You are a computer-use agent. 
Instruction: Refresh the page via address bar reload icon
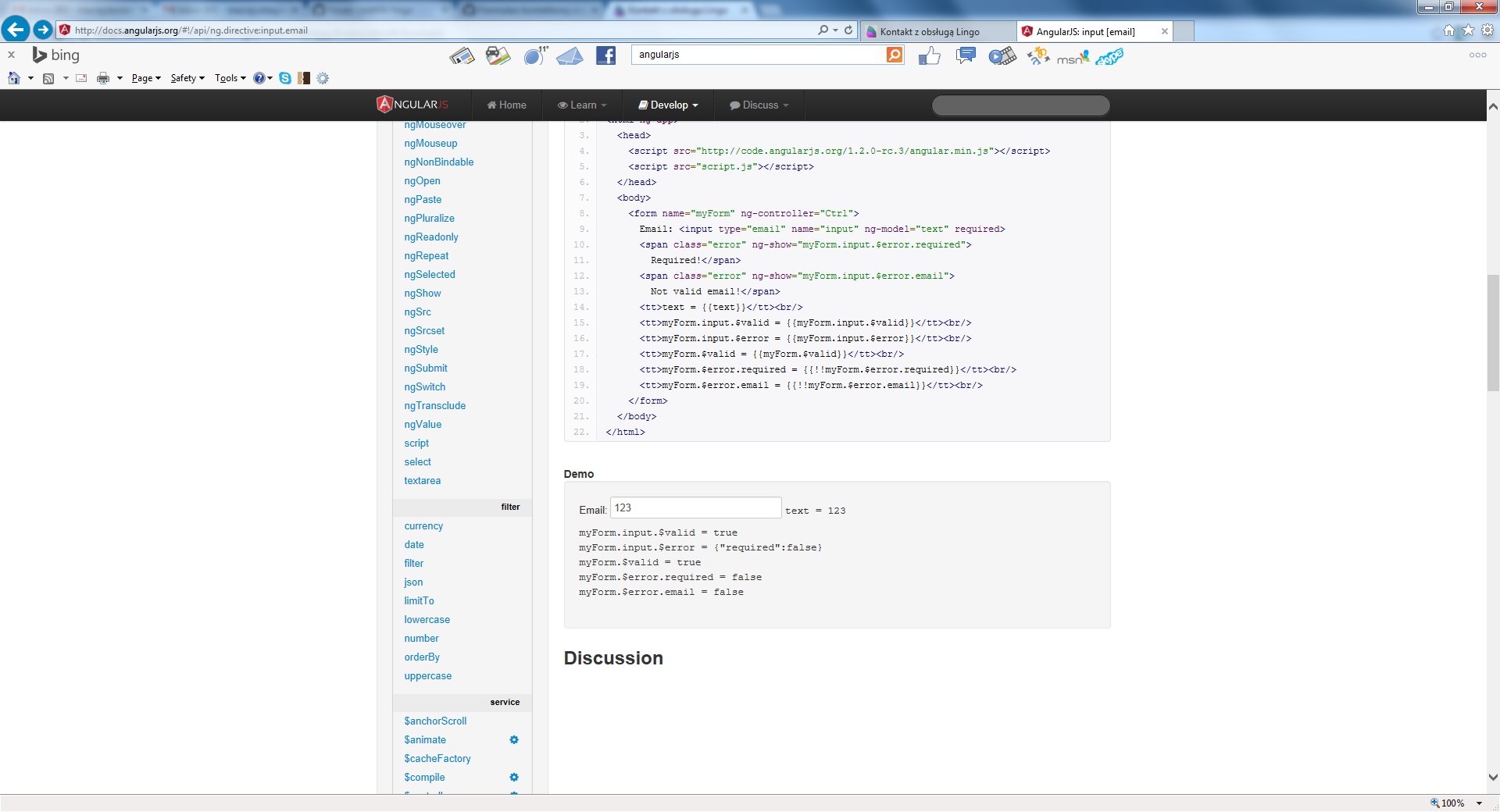[x=848, y=30]
